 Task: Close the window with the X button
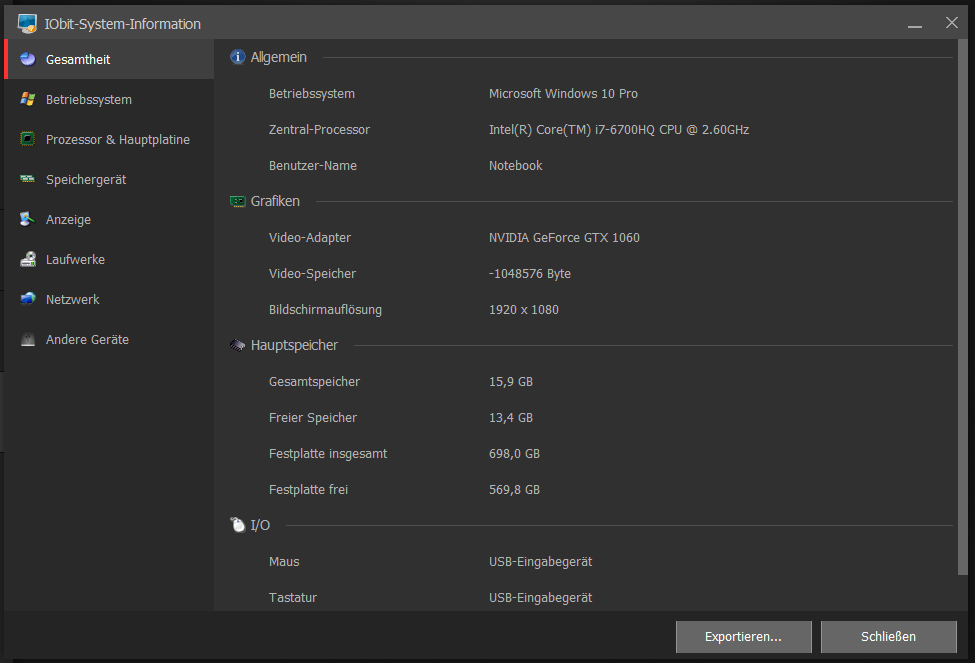tap(951, 23)
